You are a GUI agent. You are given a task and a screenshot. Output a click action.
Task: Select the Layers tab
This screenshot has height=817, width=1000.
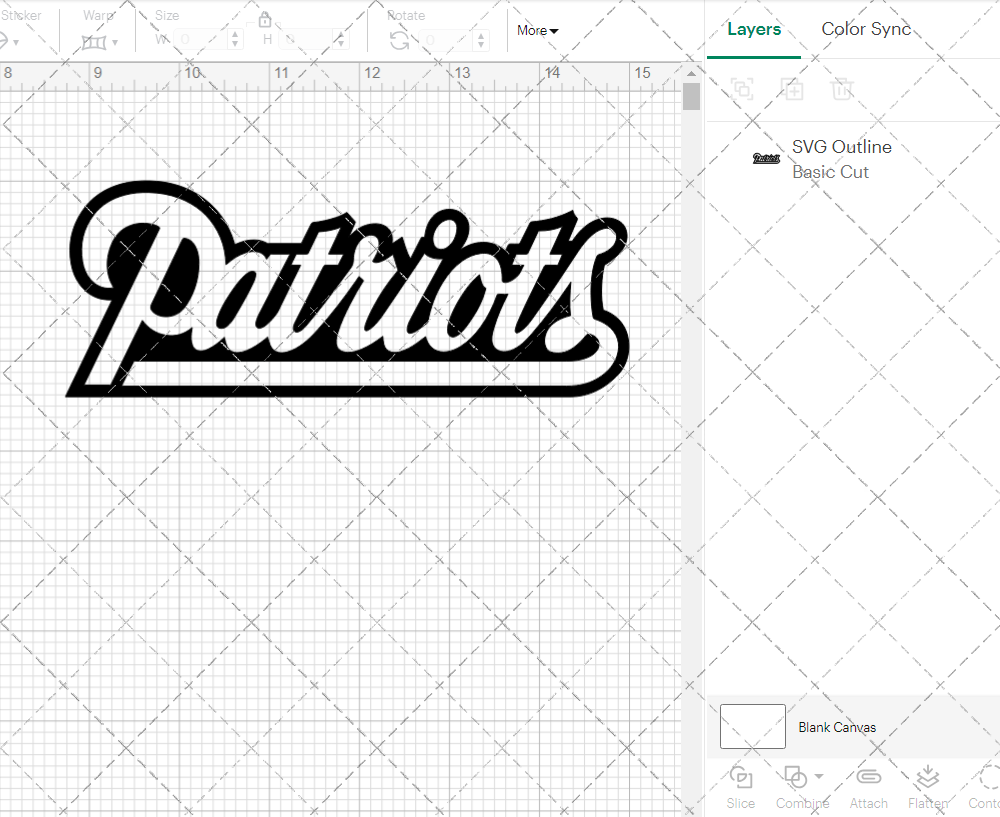tap(754, 29)
